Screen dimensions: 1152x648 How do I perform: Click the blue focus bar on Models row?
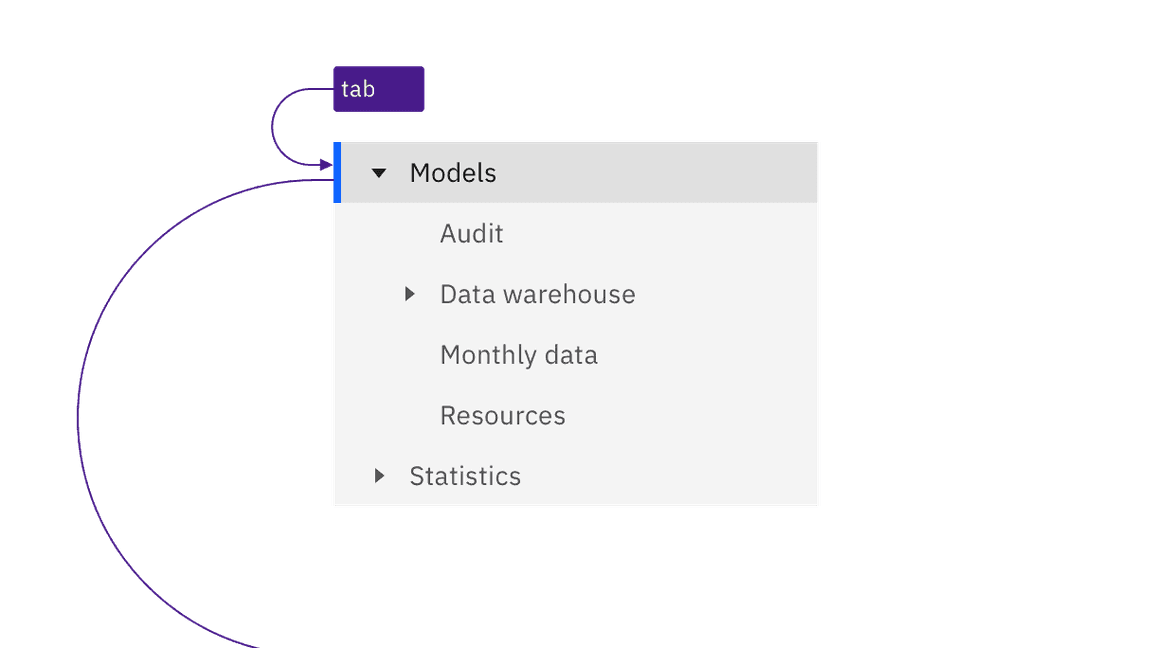[x=337, y=172]
